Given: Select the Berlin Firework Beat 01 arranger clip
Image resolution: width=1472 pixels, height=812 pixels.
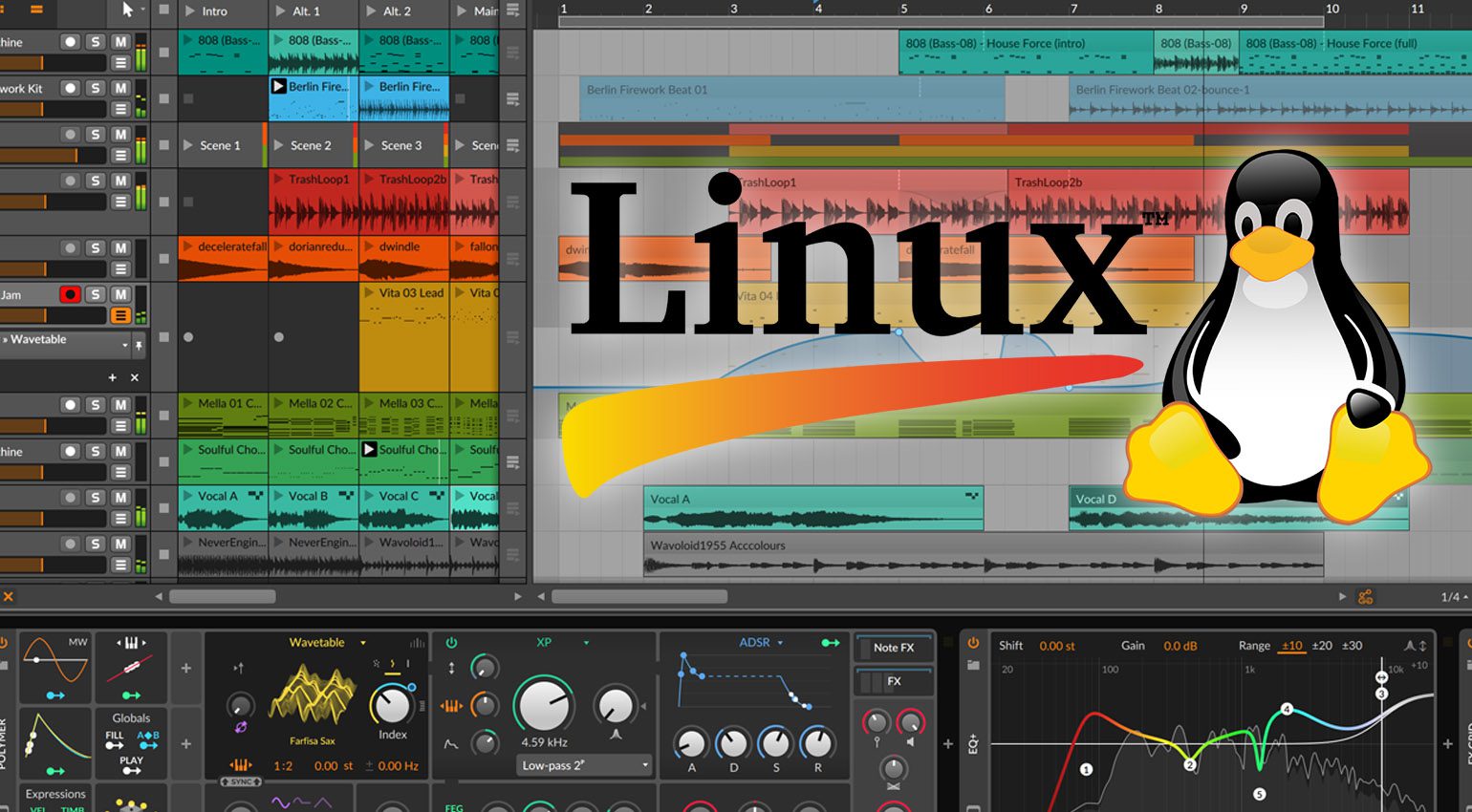Looking at the screenshot, I should (791, 98).
